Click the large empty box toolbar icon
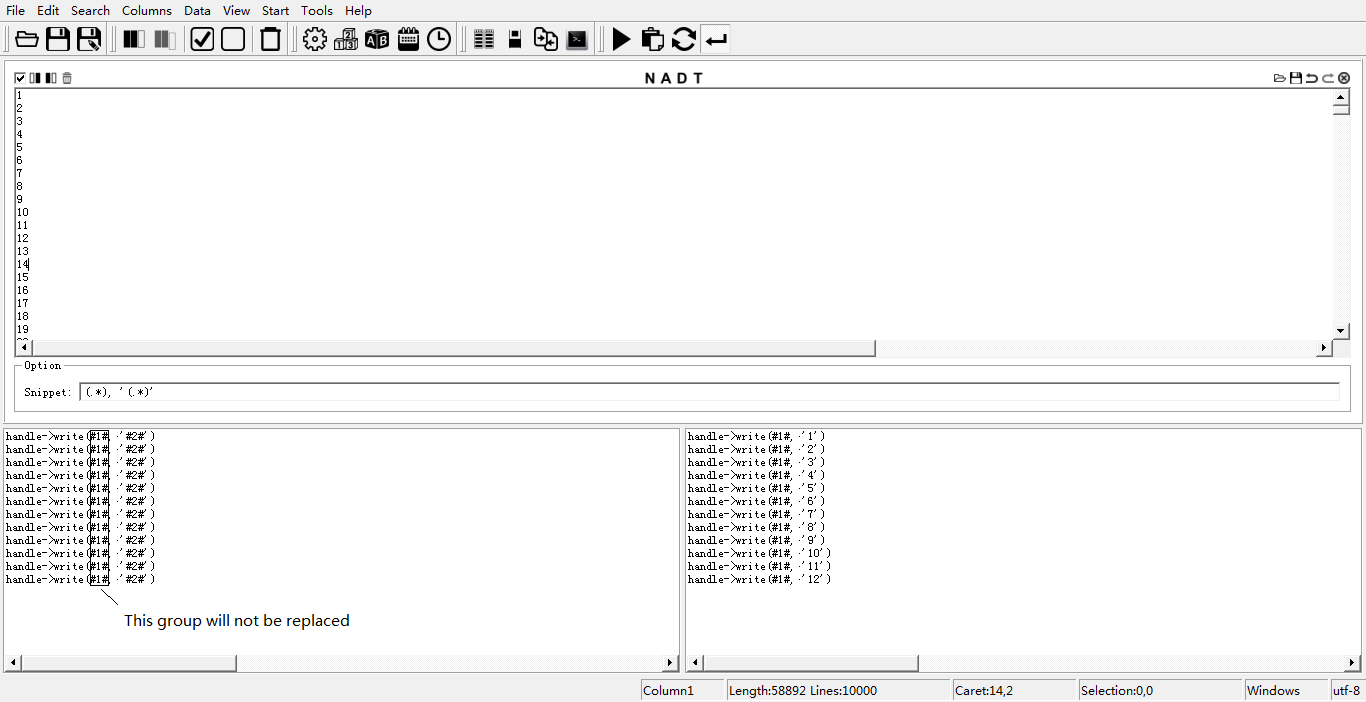Viewport: 1366px width, 702px height. coord(233,39)
